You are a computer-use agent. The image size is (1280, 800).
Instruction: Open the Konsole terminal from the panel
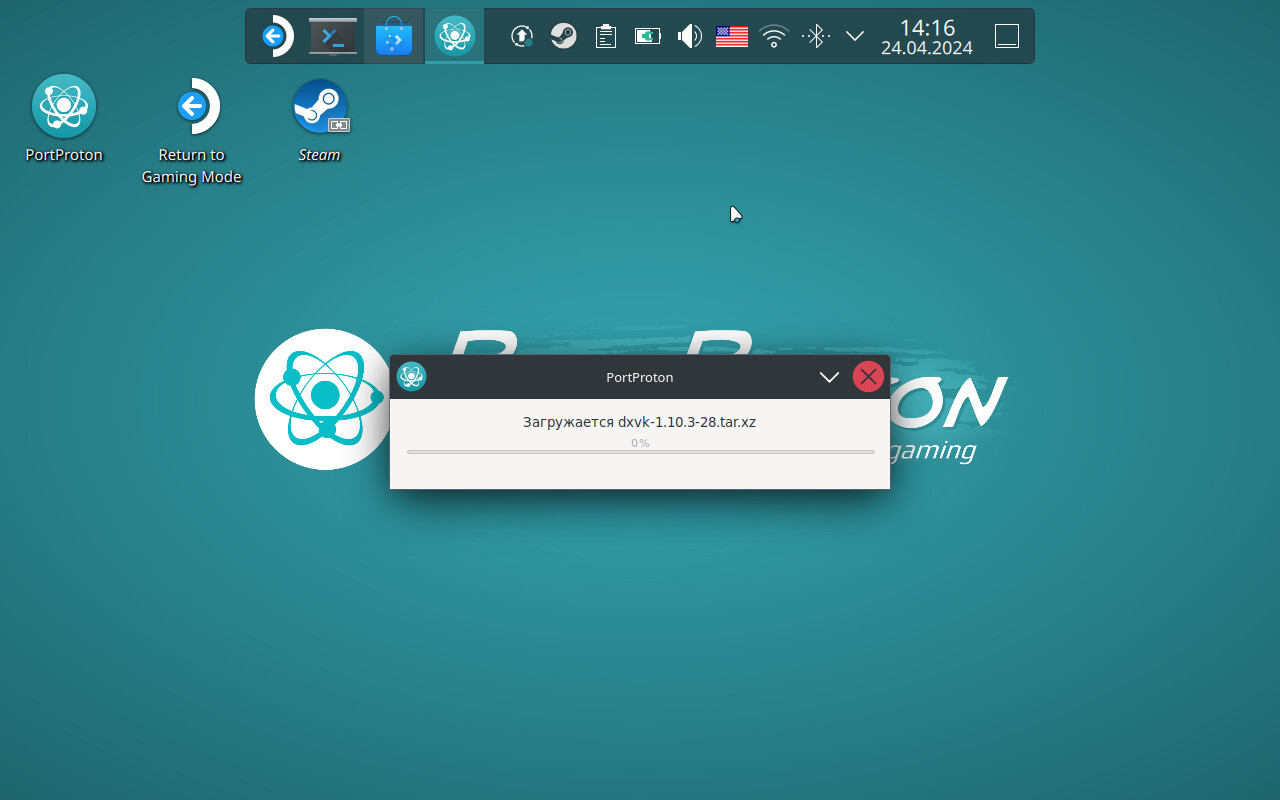[333, 37]
